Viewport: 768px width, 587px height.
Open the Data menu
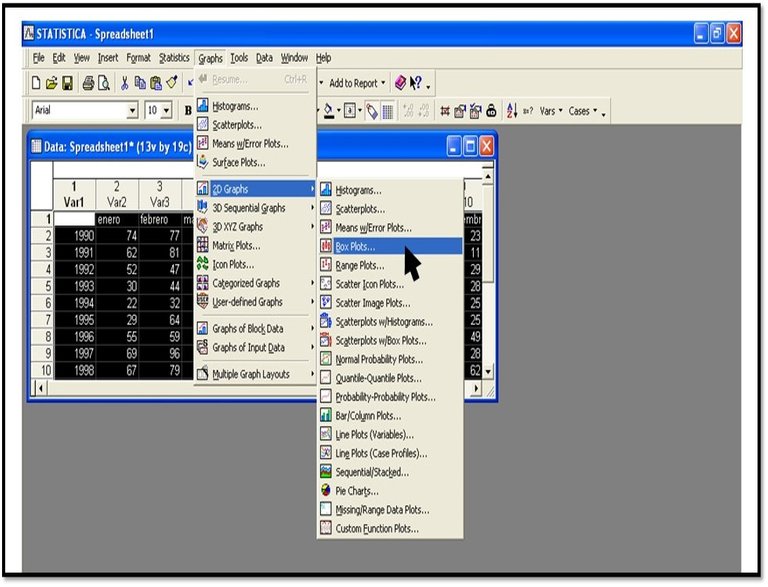[x=264, y=58]
